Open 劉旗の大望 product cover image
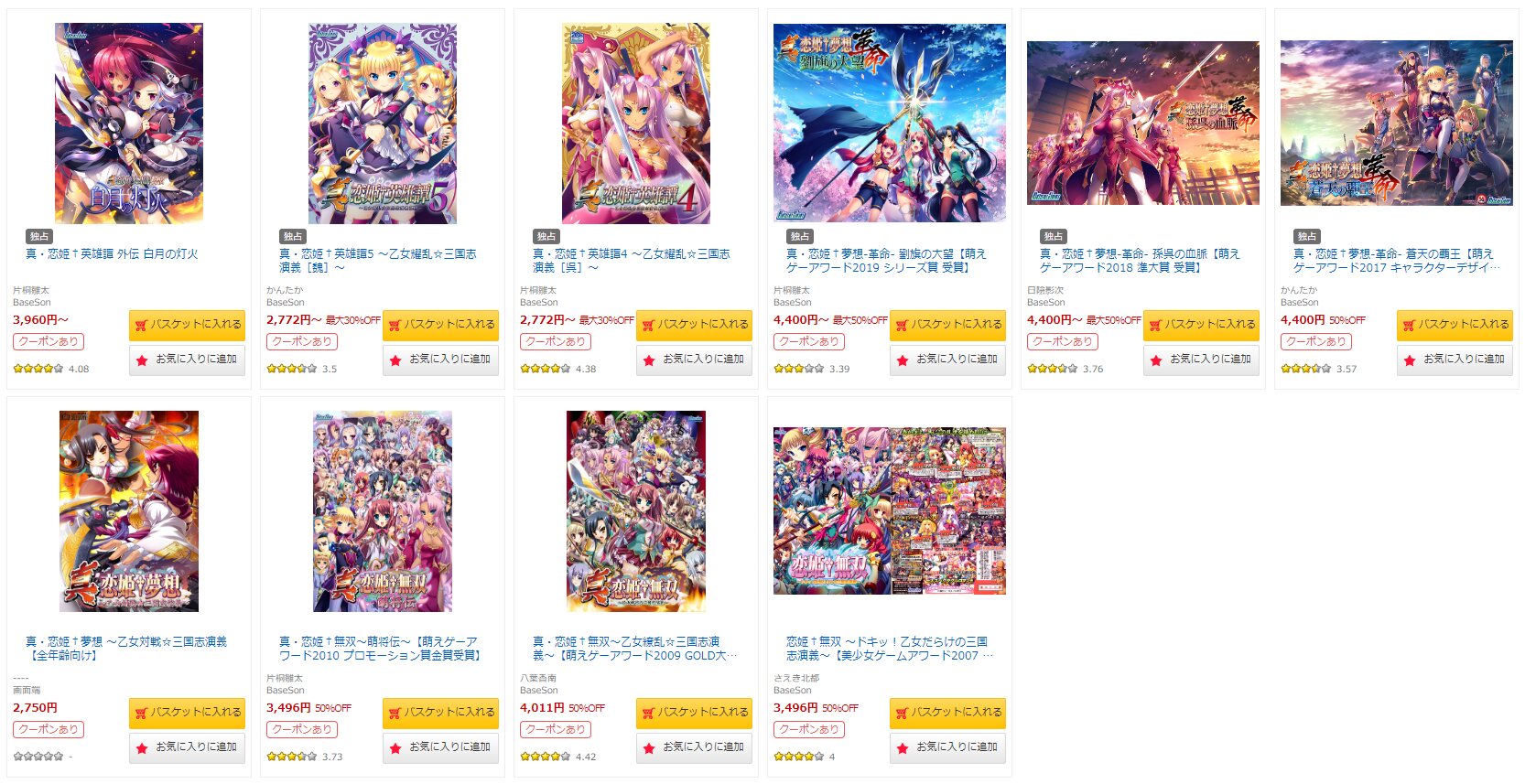The width and height of the screenshot is (1525, 784). [x=890, y=123]
